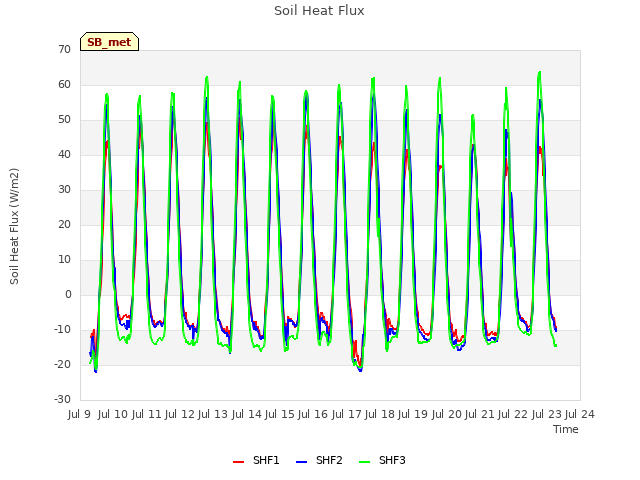Click the 50 y-axis tick label
Screen dimensions: 640x480
tap(64, 120)
